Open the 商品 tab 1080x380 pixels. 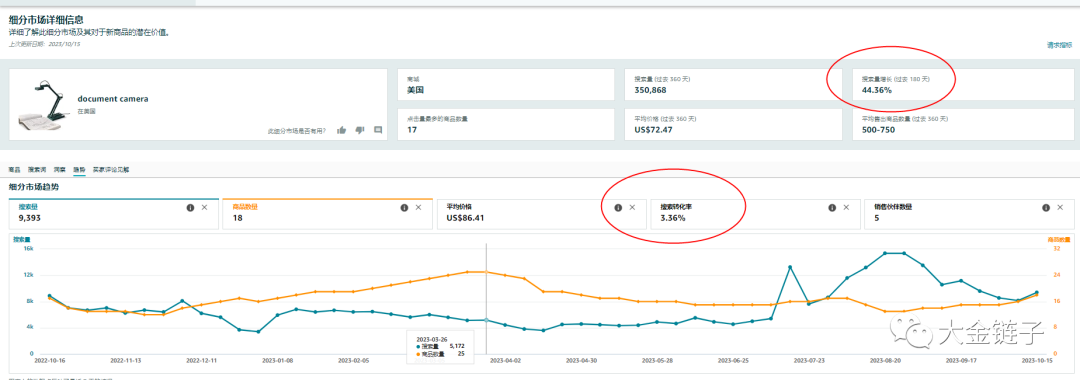coord(14,169)
